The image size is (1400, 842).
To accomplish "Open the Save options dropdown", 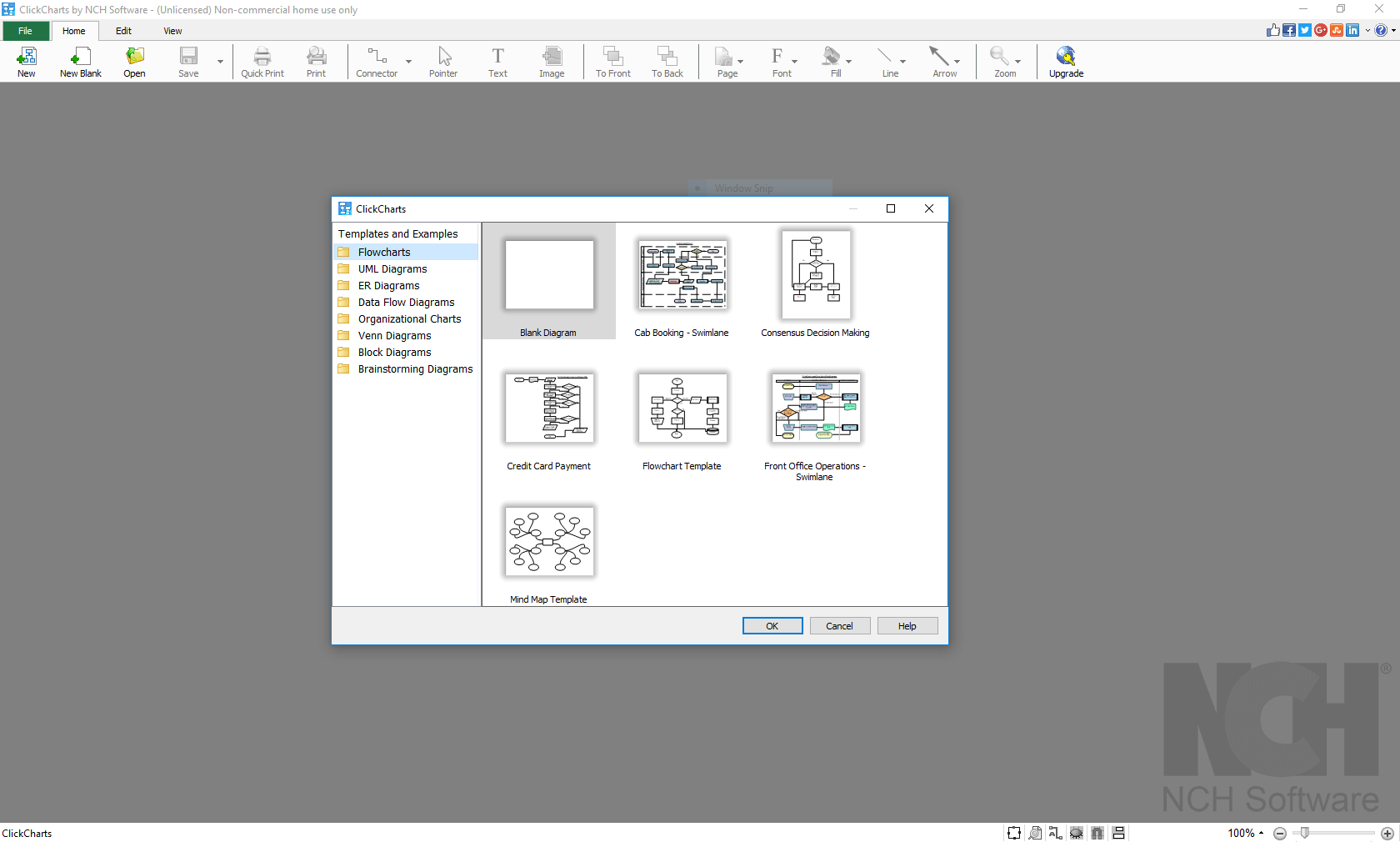I will pos(219,61).
